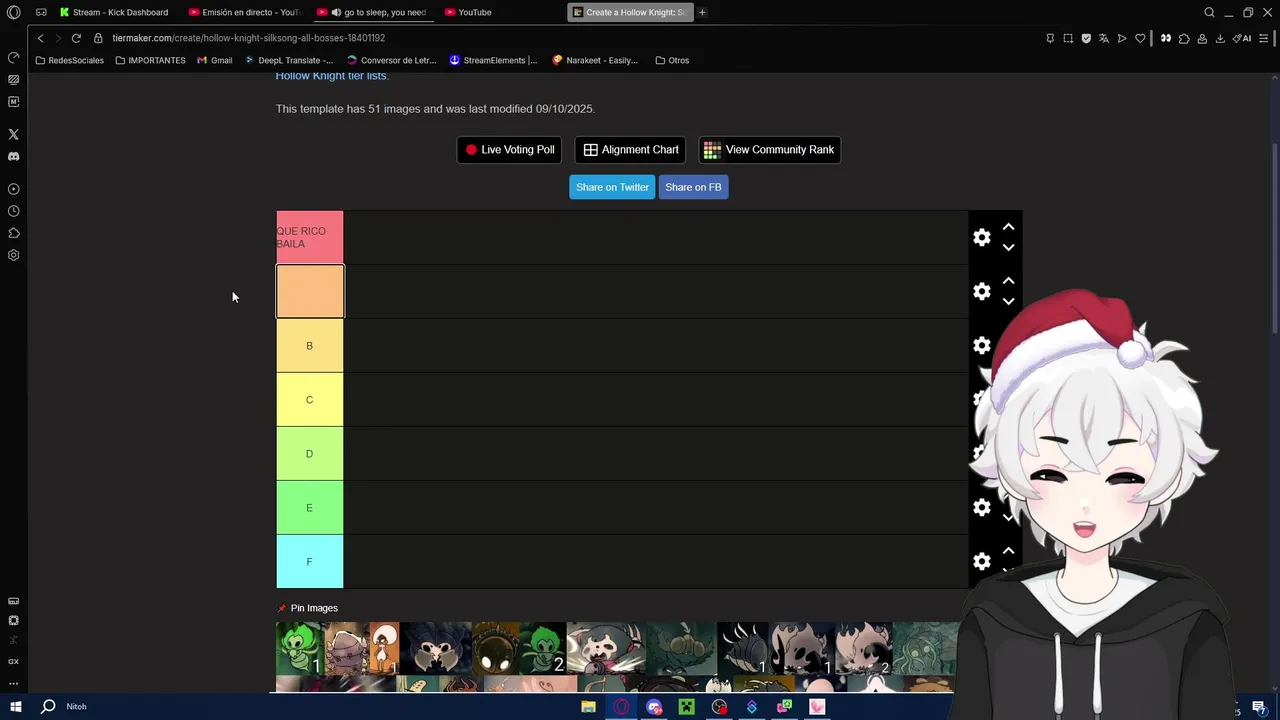Click the Opera menu logo icon
Viewport: 1280px width, 720px height.
13,12
